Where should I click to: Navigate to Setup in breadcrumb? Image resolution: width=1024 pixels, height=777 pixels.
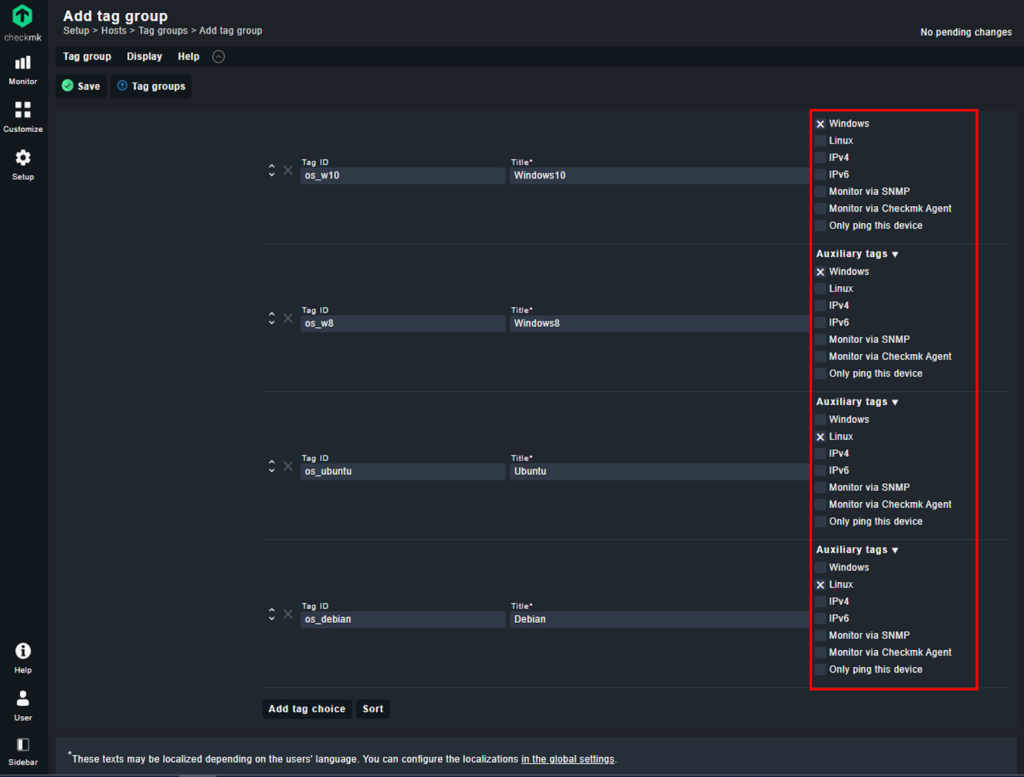click(76, 31)
